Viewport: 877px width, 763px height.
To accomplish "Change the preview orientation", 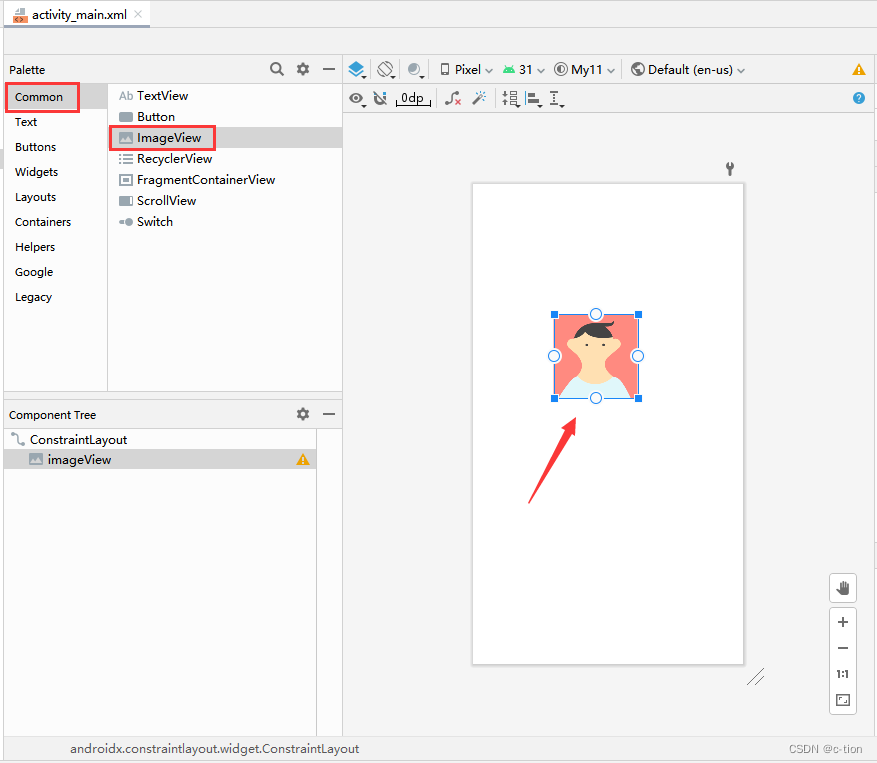I will pos(386,69).
